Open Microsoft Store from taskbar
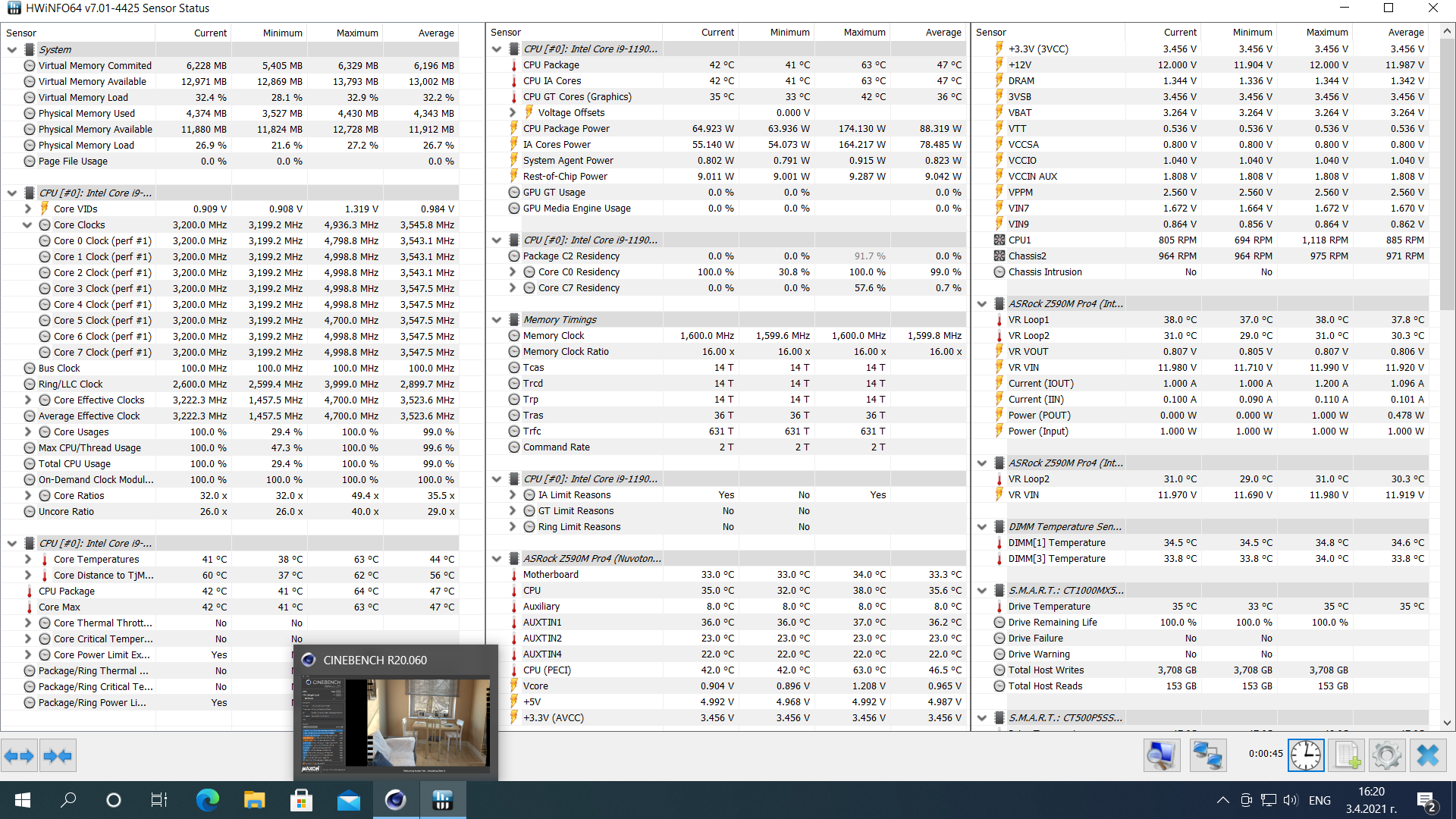The width and height of the screenshot is (1456, 819). [301, 800]
